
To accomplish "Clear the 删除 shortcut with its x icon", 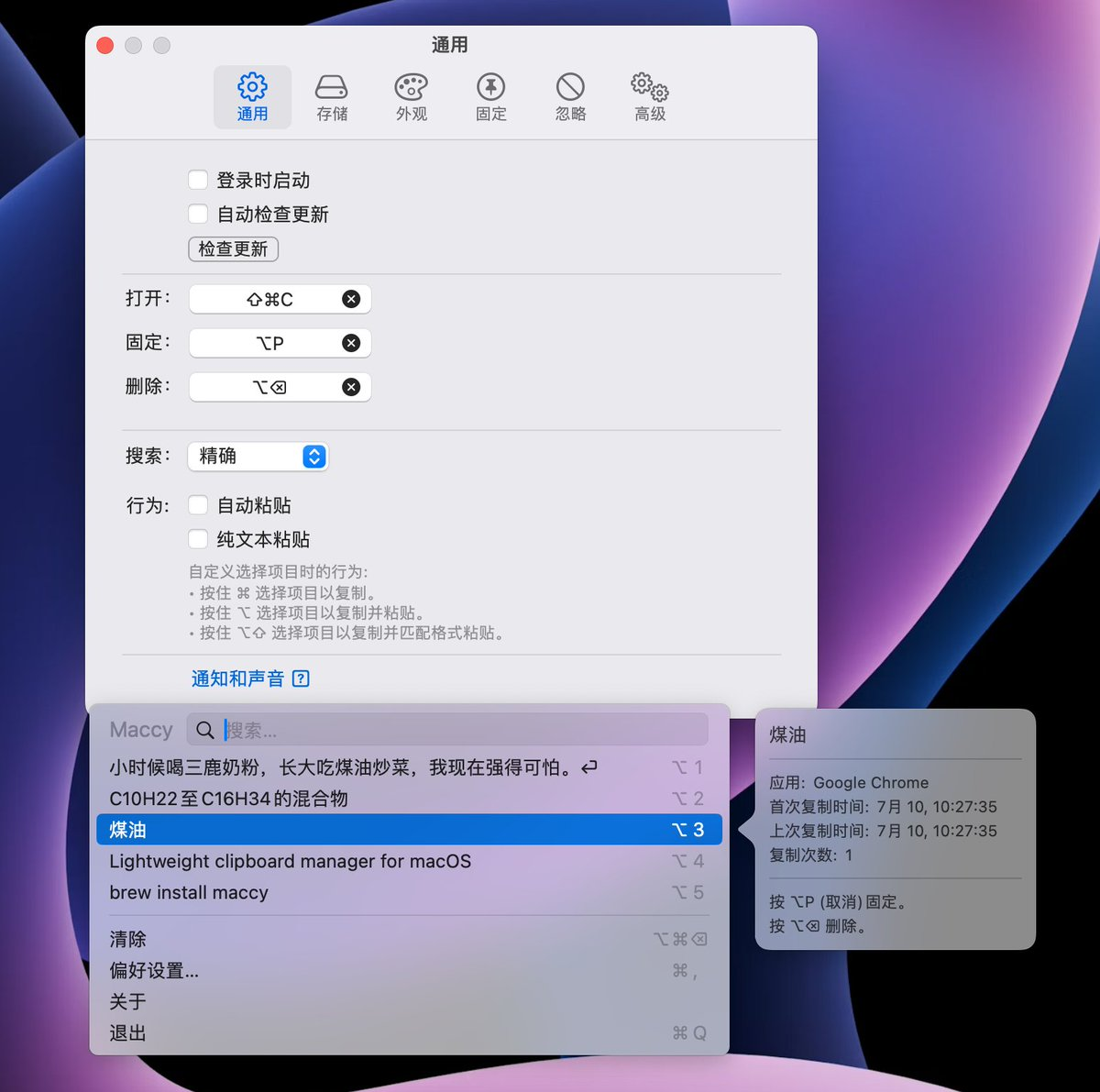I will [x=351, y=387].
